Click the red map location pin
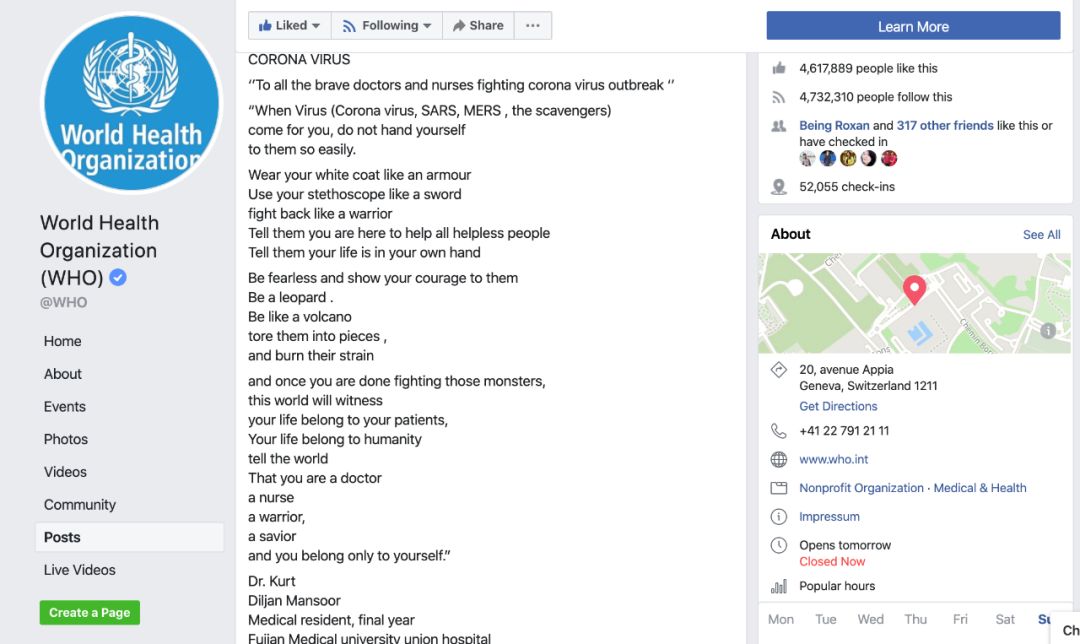 914,290
